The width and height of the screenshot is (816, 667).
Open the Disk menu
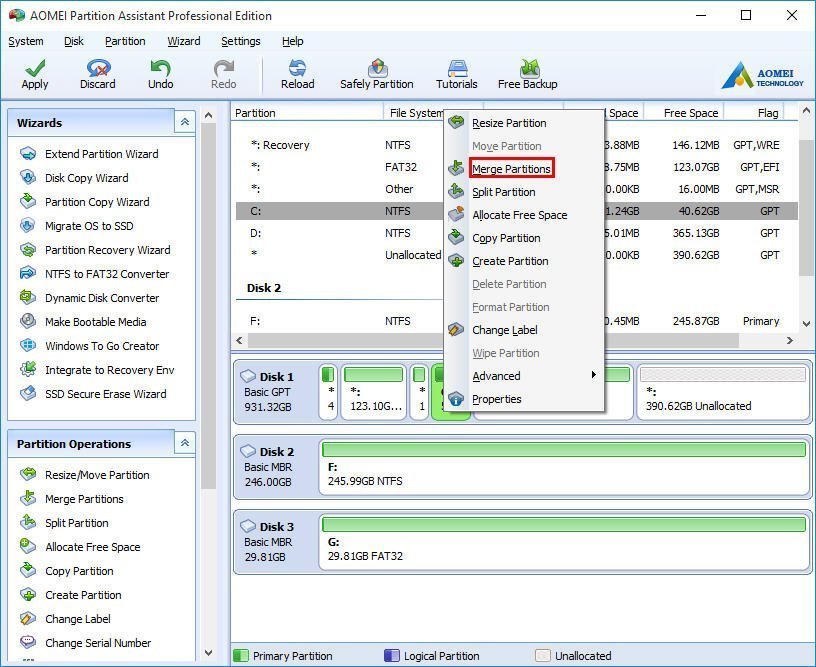tap(73, 41)
